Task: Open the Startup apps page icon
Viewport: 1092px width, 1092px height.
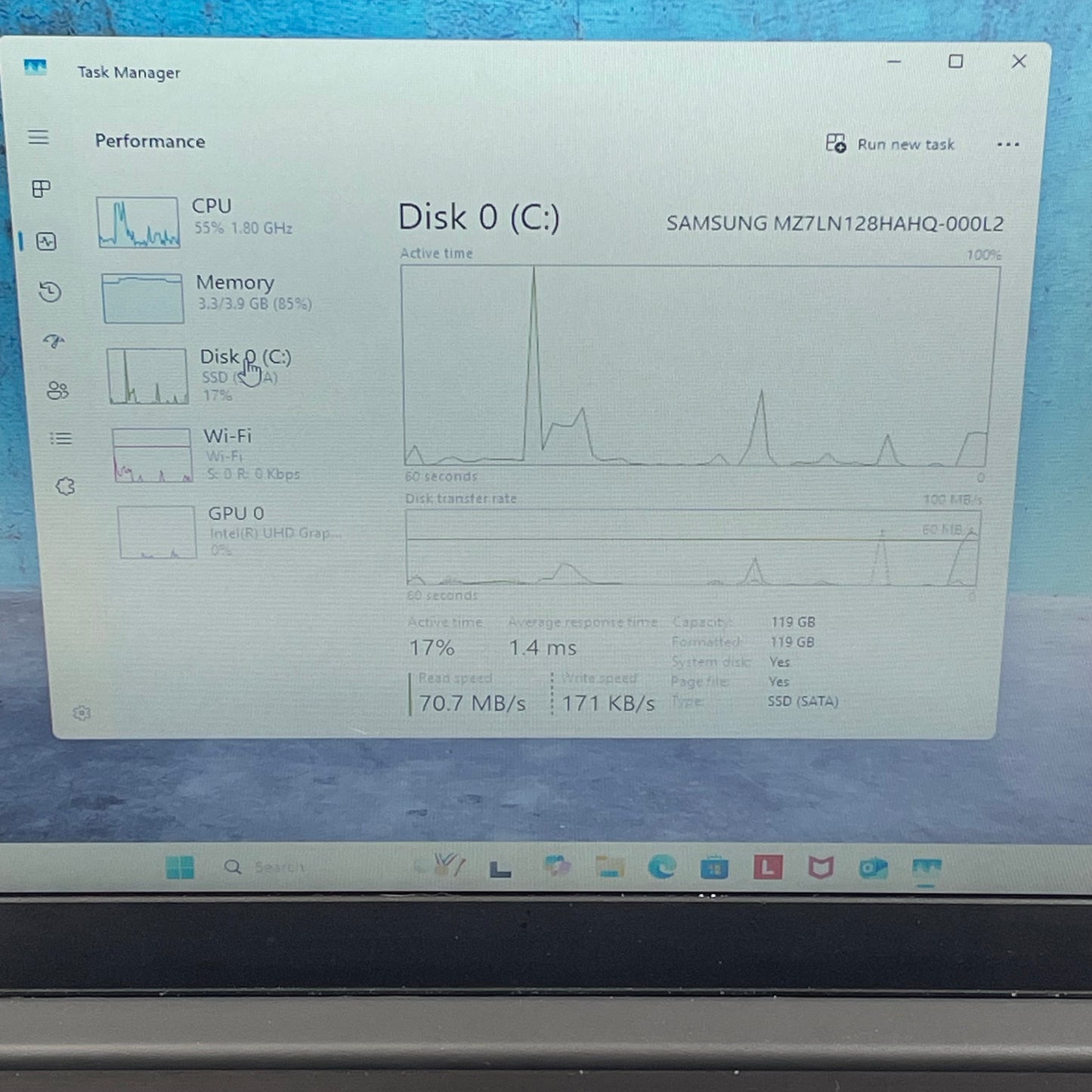Action: [54, 342]
